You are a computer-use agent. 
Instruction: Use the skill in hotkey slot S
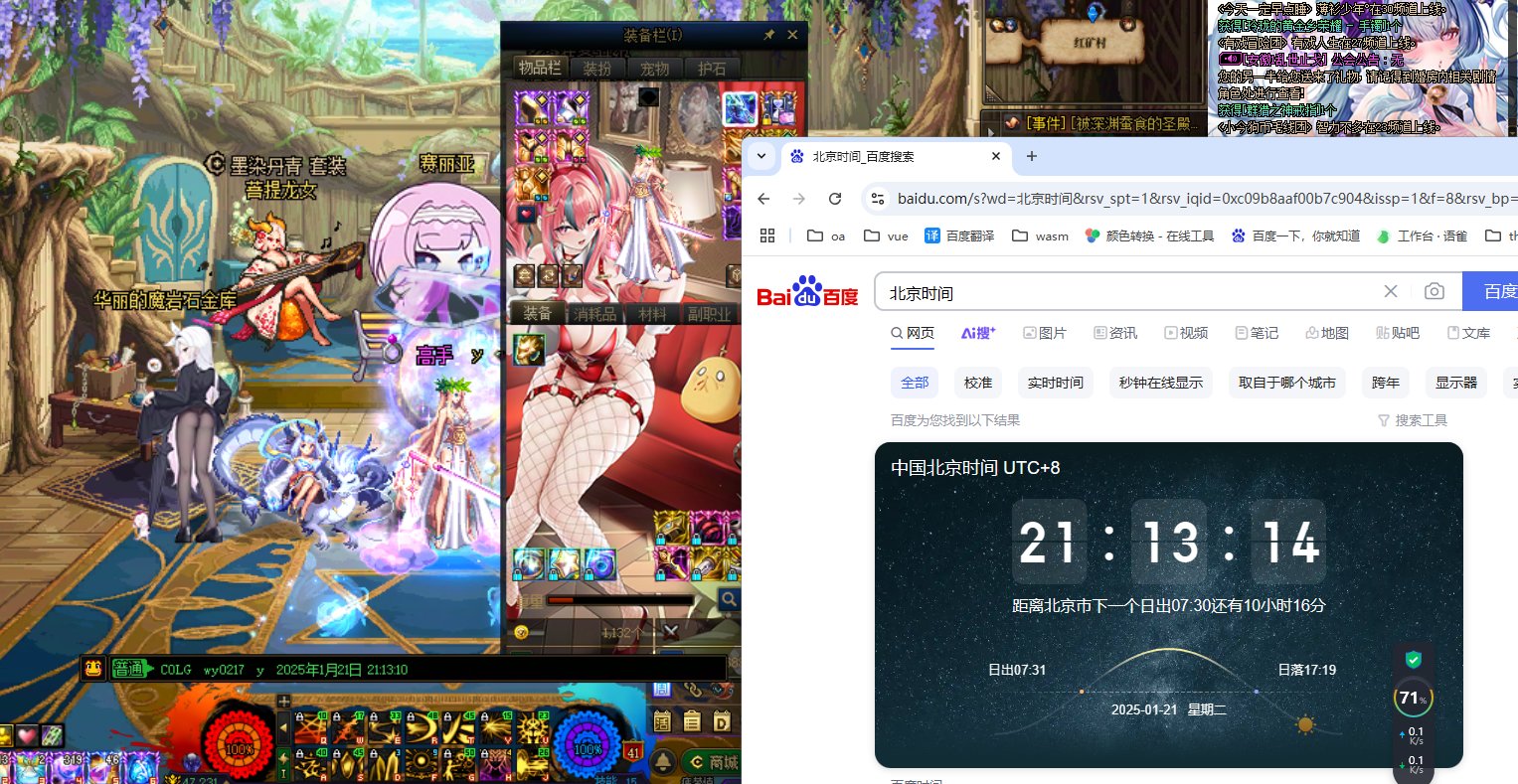click(x=347, y=764)
